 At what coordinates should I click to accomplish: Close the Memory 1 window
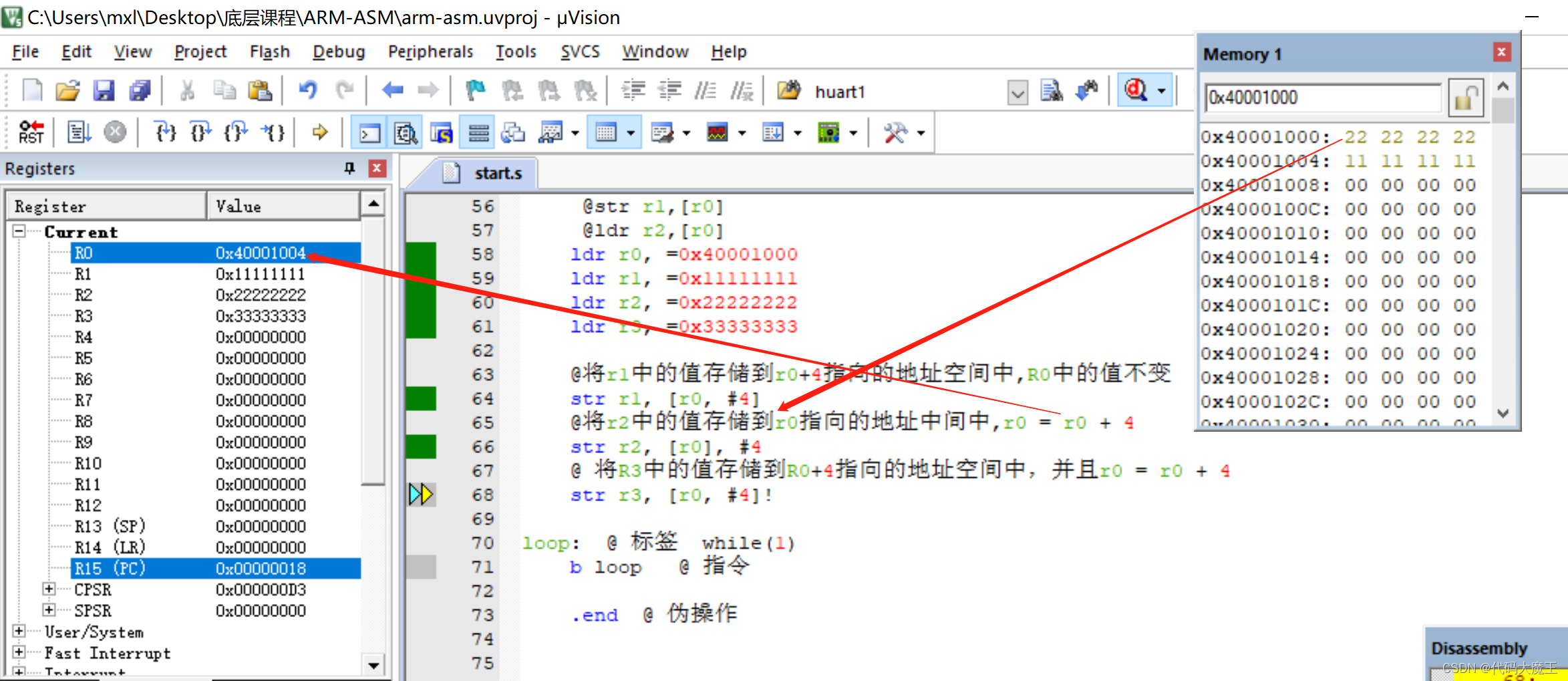tap(1501, 52)
